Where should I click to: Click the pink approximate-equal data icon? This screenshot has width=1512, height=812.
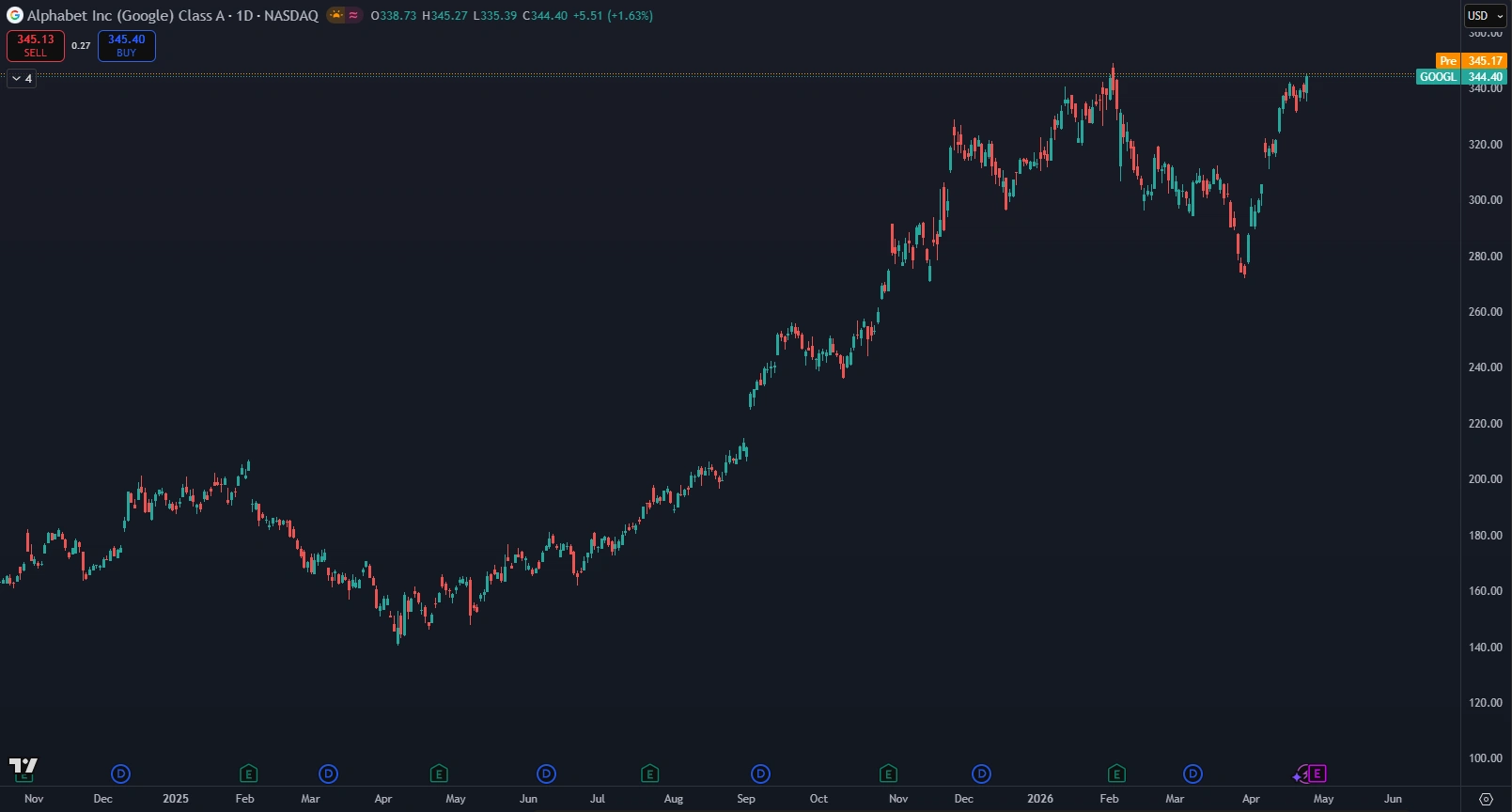(353, 15)
